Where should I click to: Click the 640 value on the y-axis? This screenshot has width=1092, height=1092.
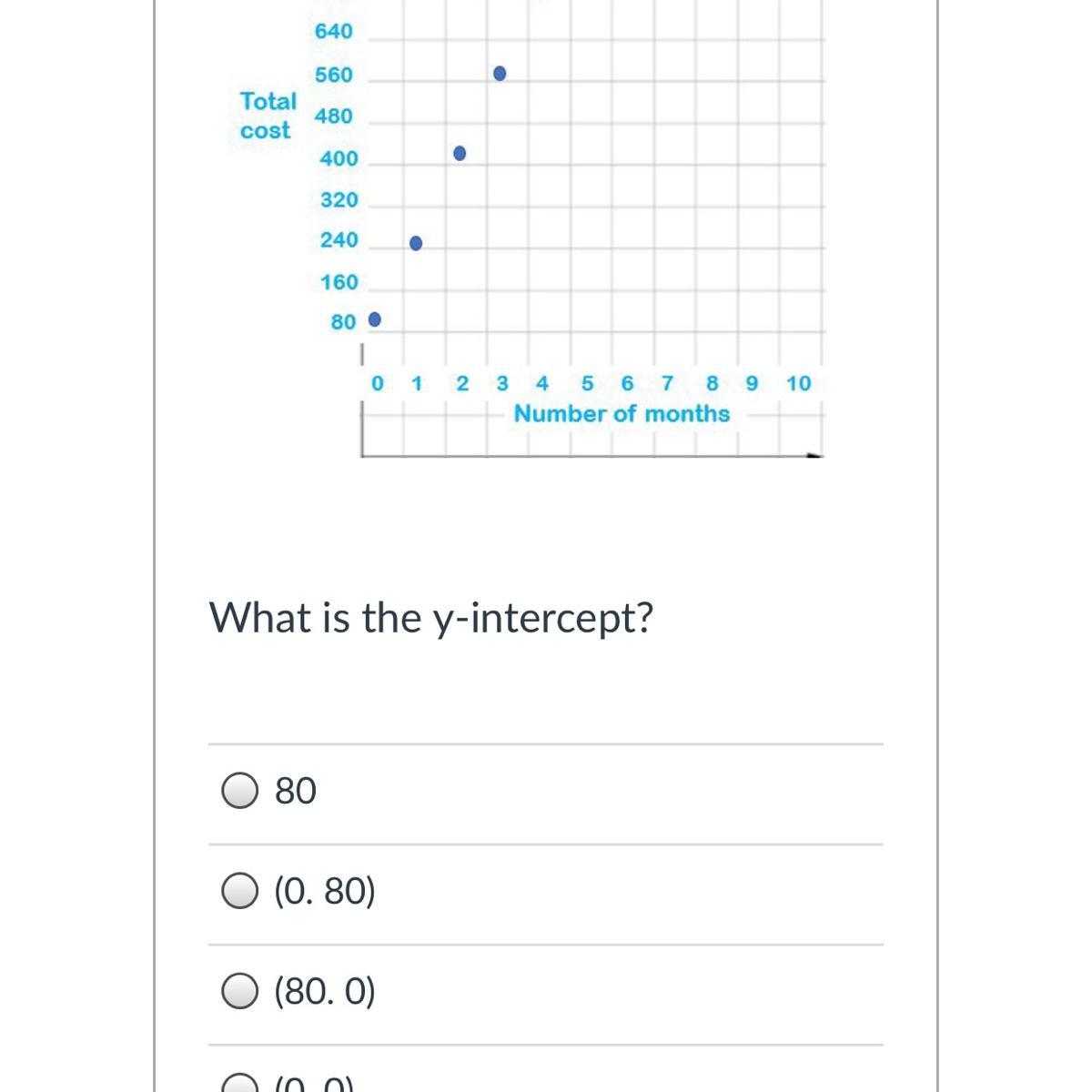(x=334, y=32)
